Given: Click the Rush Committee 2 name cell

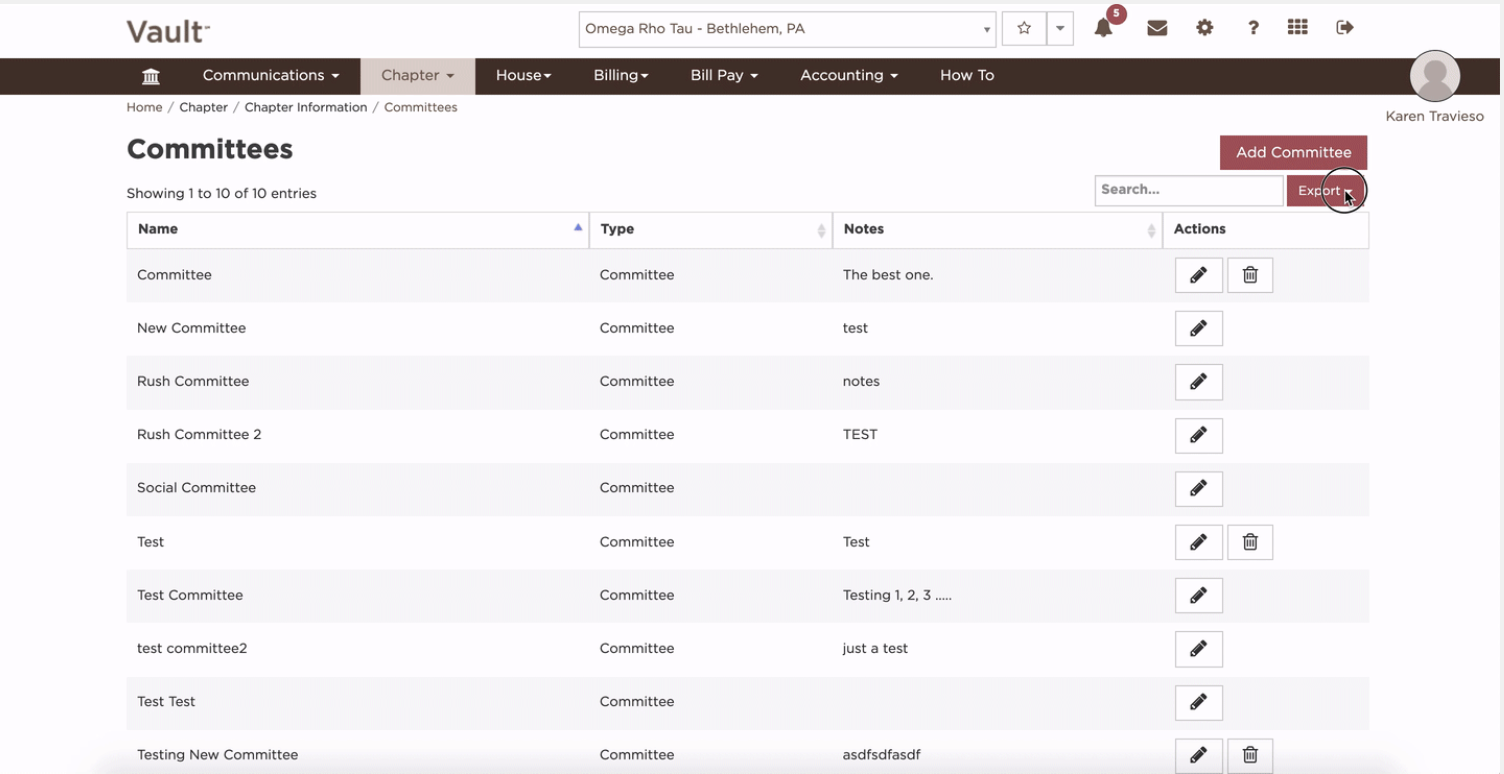Looking at the screenshot, I should point(199,435).
